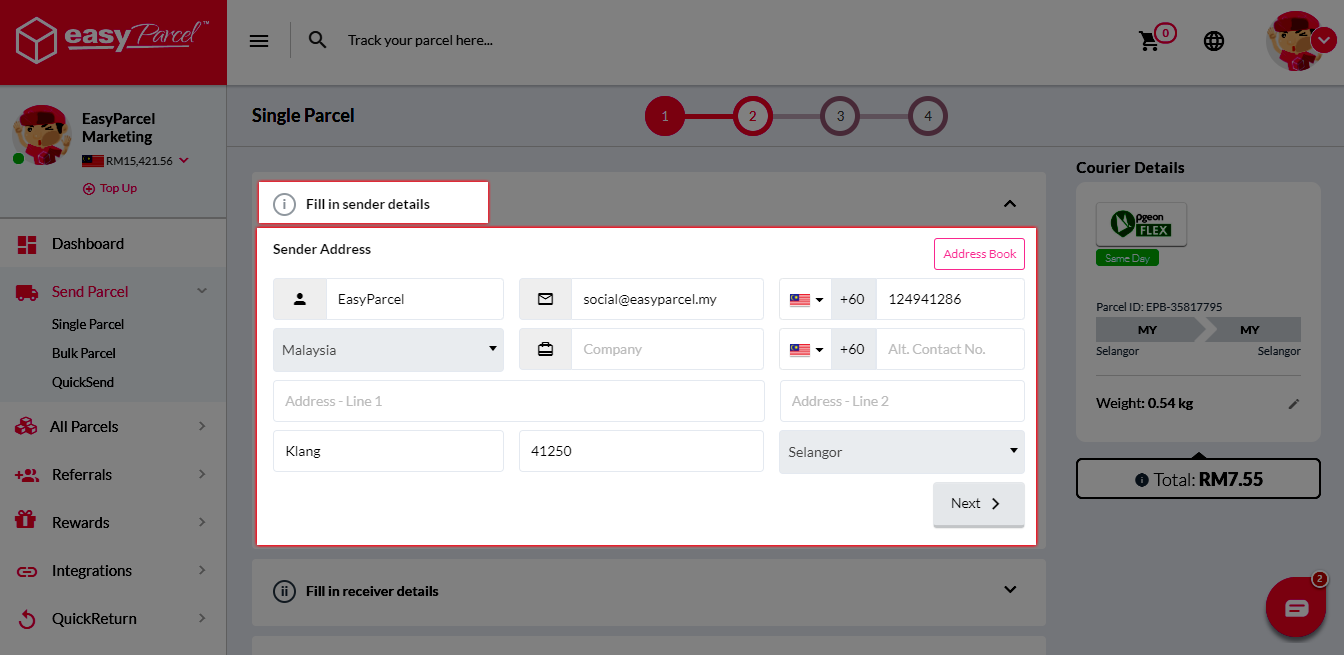Click the city field Klang
The height and width of the screenshot is (655, 1344).
coord(388,451)
